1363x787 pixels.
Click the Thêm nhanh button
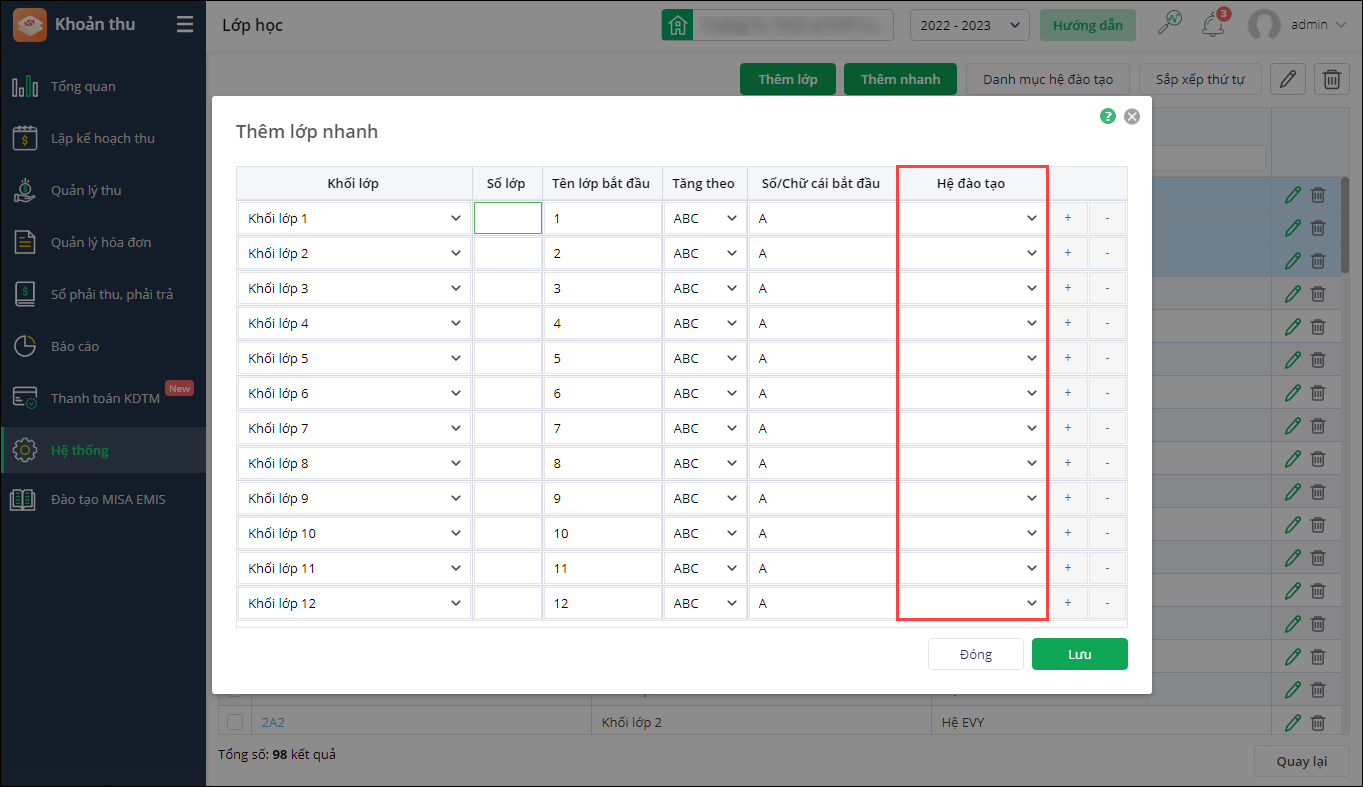point(900,79)
